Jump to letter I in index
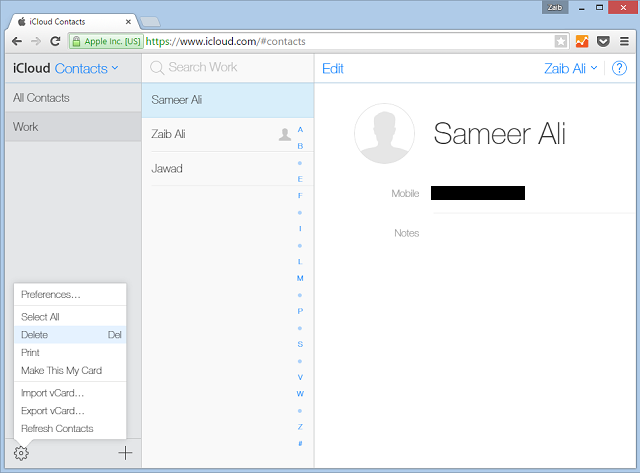 point(300,229)
